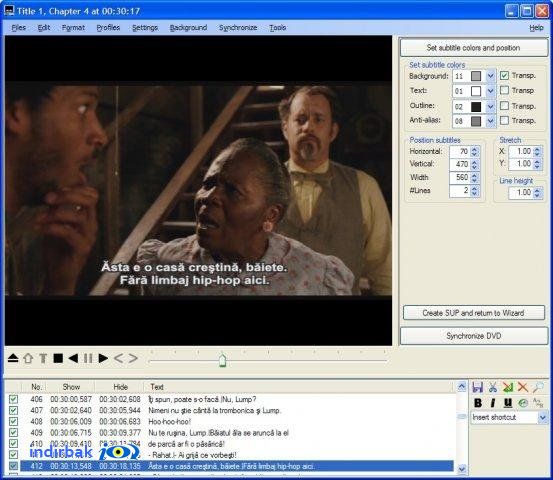The height and width of the screenshot is (480, 553).
Task: Click the red X delete icon
Action: [523, 387]
